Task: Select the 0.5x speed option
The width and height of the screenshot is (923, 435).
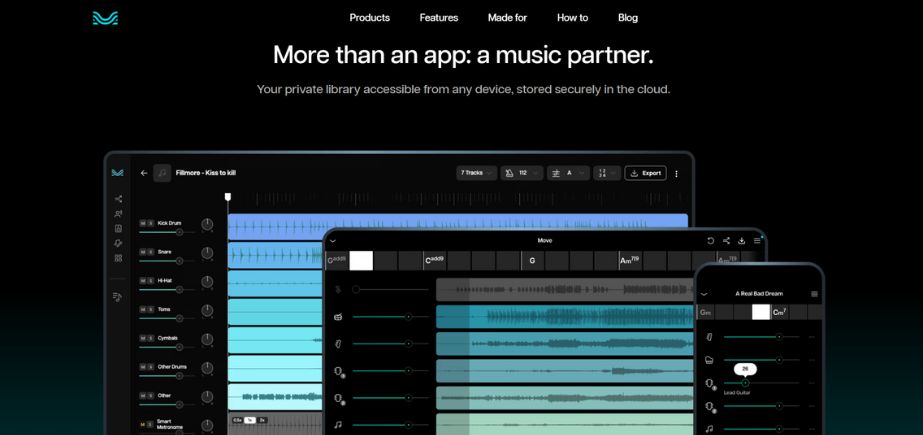Action: (237, 420)
